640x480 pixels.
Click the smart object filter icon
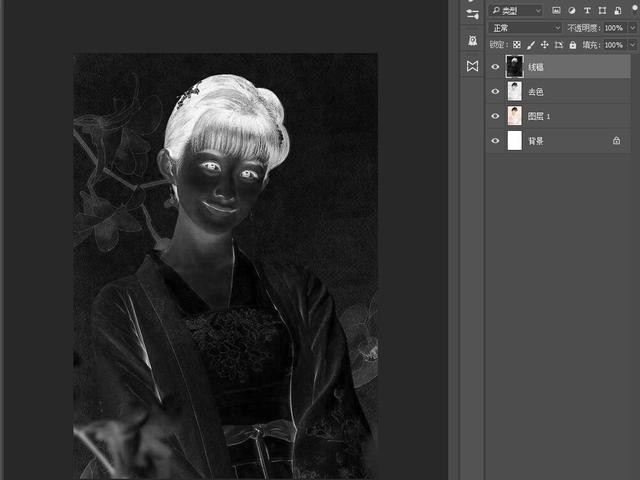(x=616, y=10)
